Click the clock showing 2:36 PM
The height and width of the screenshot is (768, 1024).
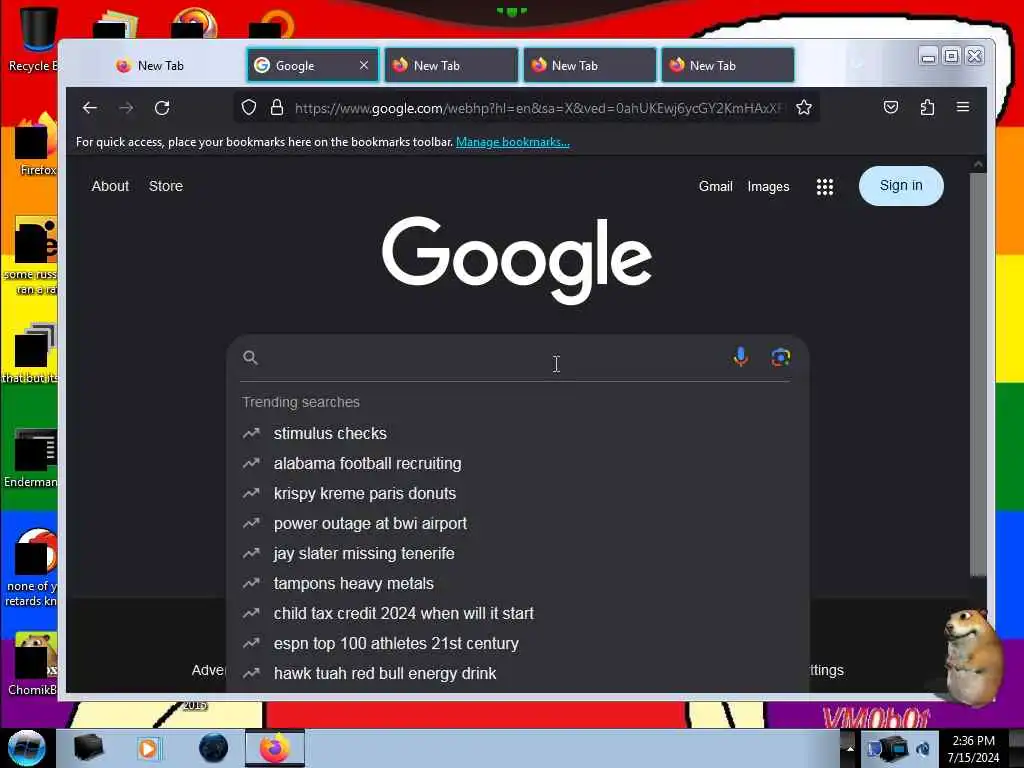click(x=973, y=748)
